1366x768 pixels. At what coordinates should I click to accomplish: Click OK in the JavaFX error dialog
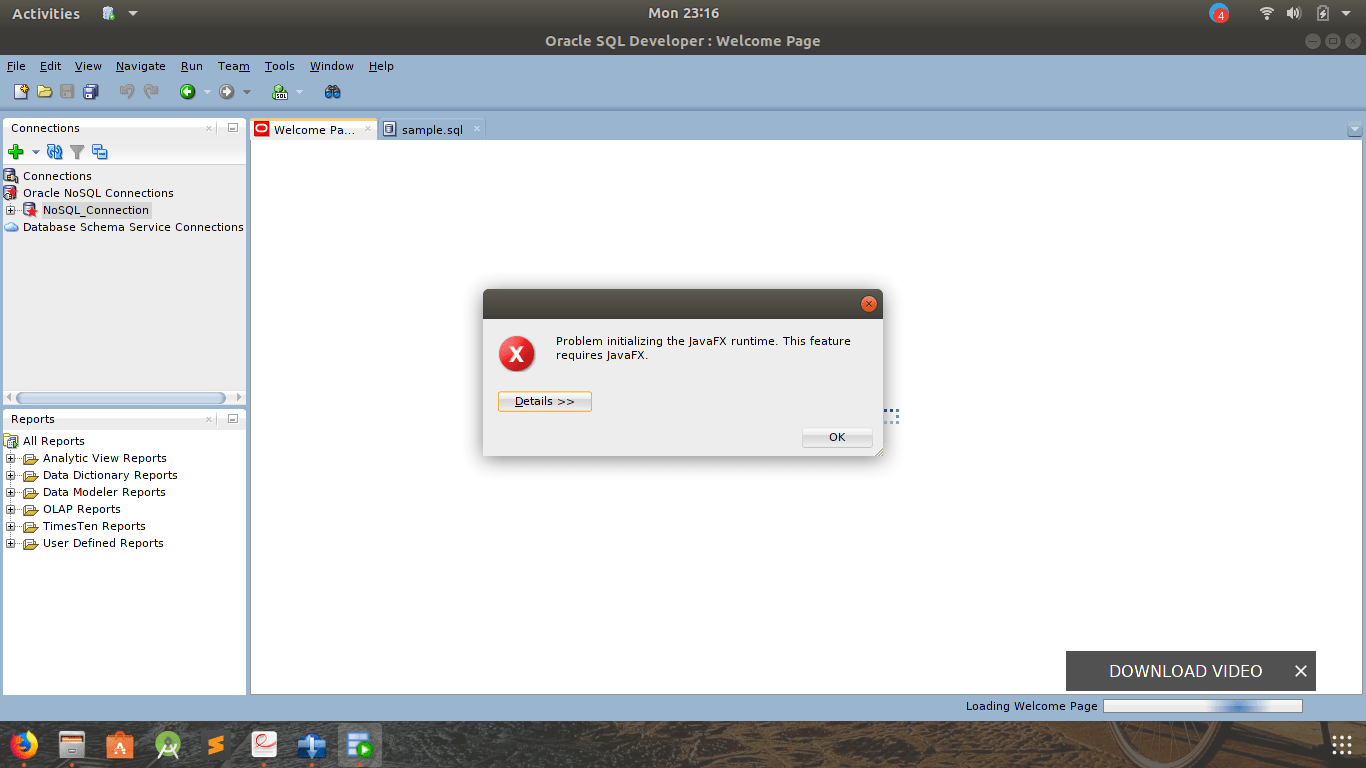837,437
